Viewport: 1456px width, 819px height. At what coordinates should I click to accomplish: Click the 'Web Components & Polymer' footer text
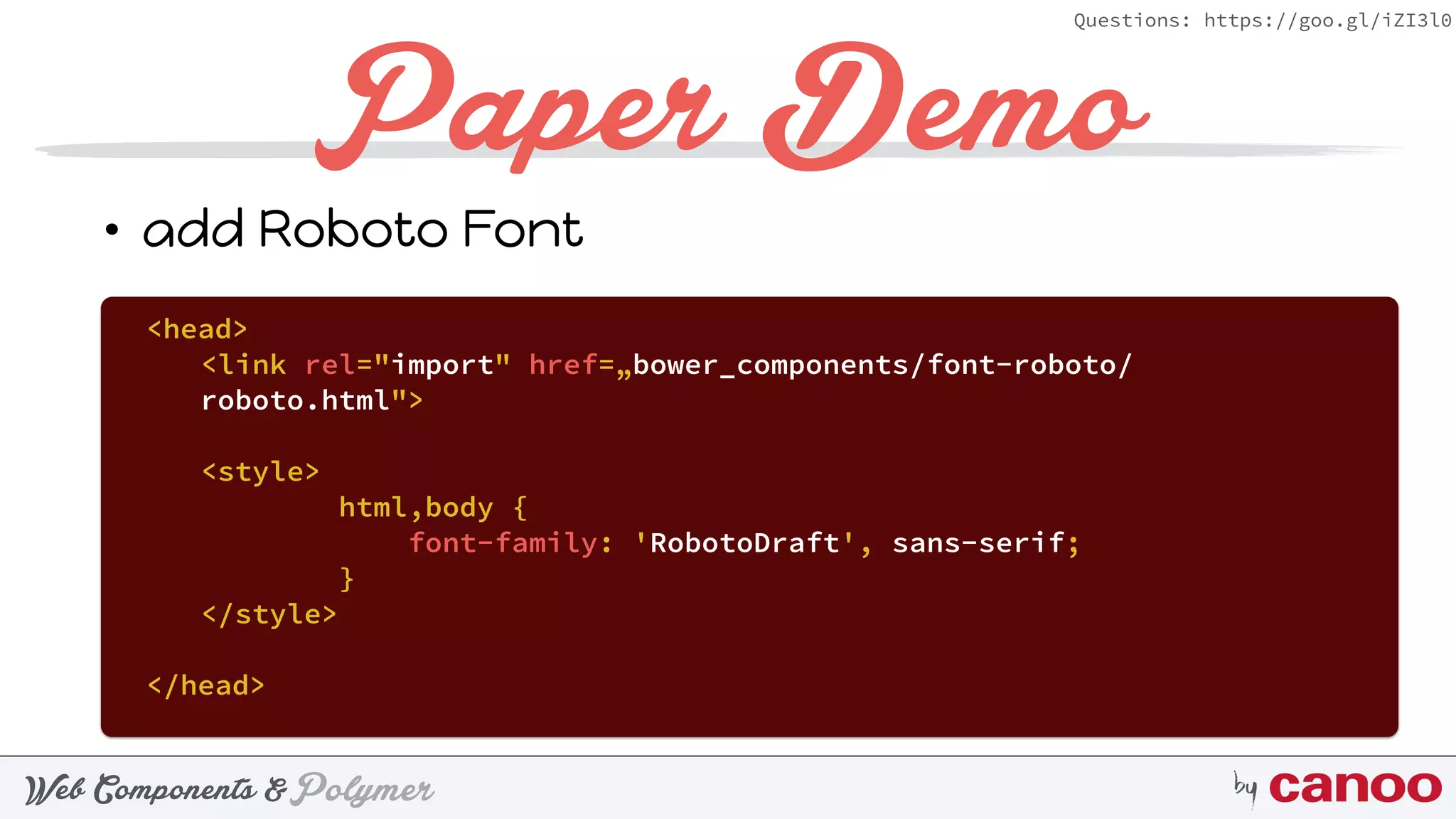(x=229, y=789)
